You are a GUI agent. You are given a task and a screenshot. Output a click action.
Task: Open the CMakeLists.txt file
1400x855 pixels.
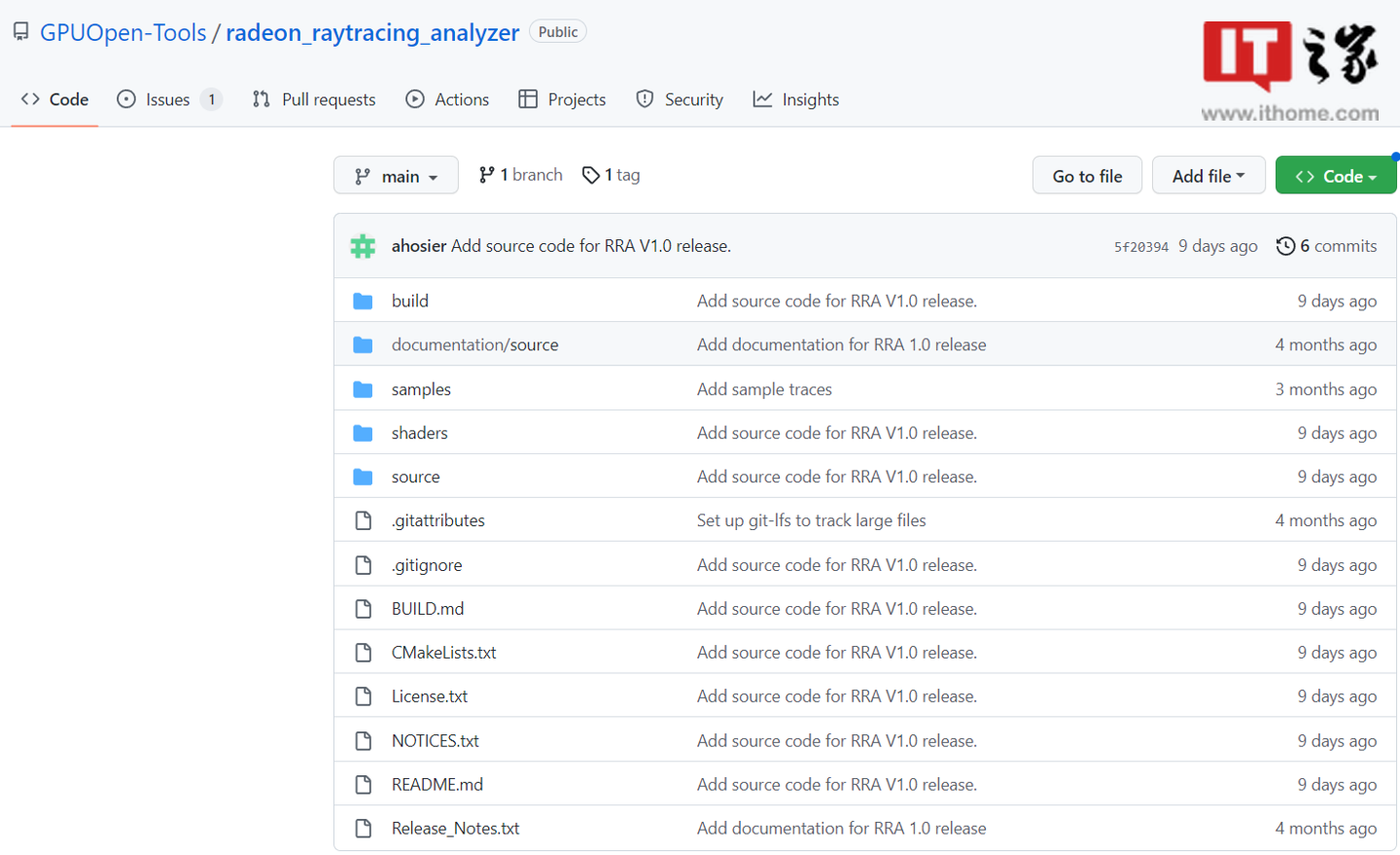(444, 653)
